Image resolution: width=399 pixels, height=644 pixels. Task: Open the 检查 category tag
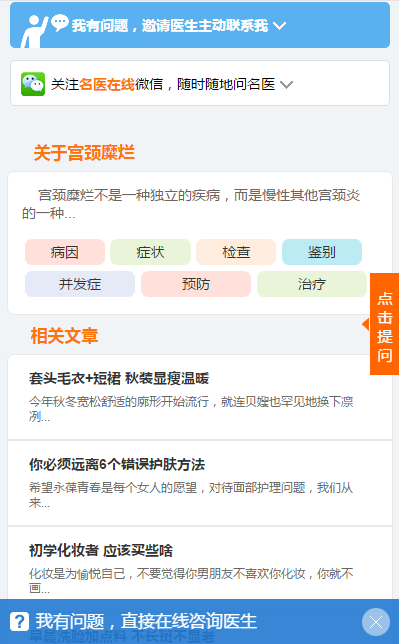point(236,252)
